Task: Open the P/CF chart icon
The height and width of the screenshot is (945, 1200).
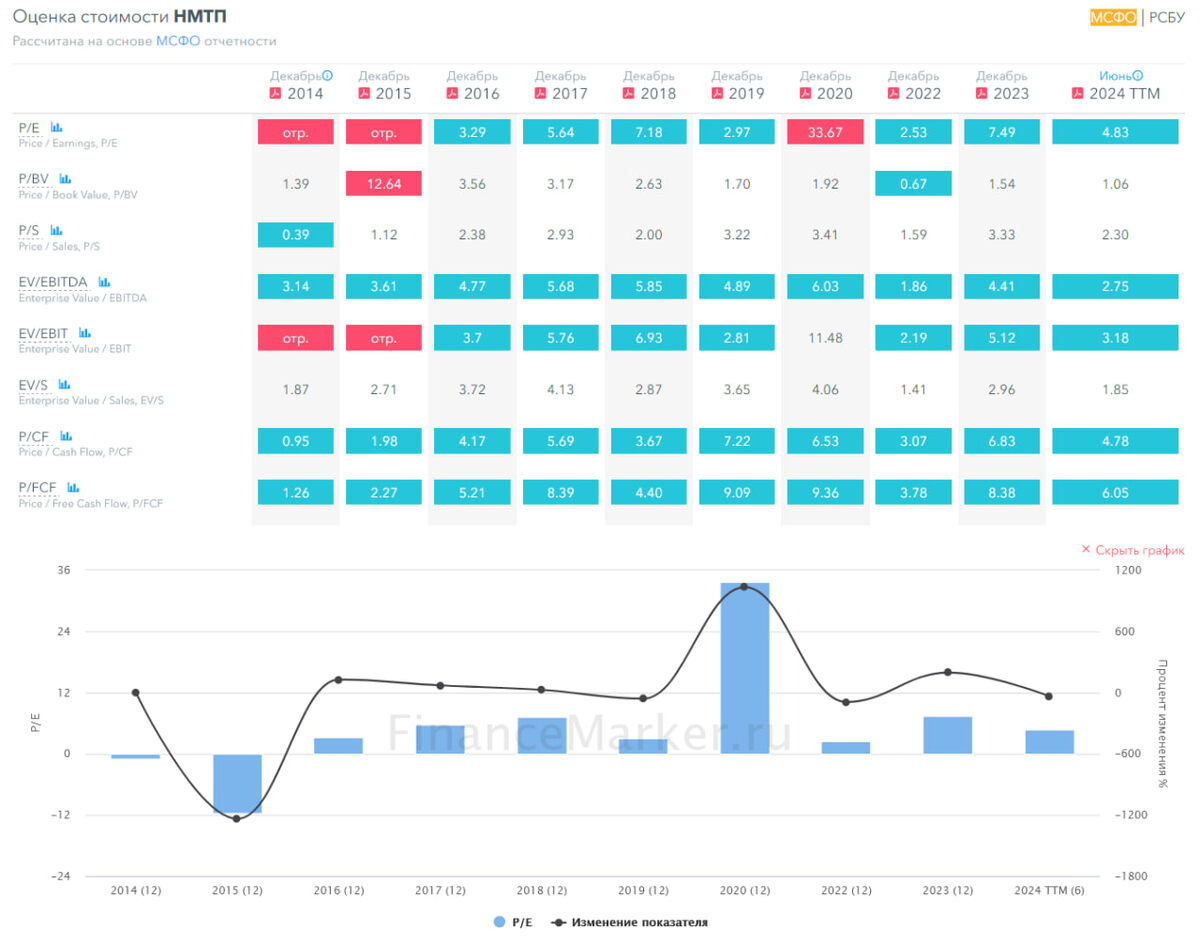Action: (x=66, y=436)
